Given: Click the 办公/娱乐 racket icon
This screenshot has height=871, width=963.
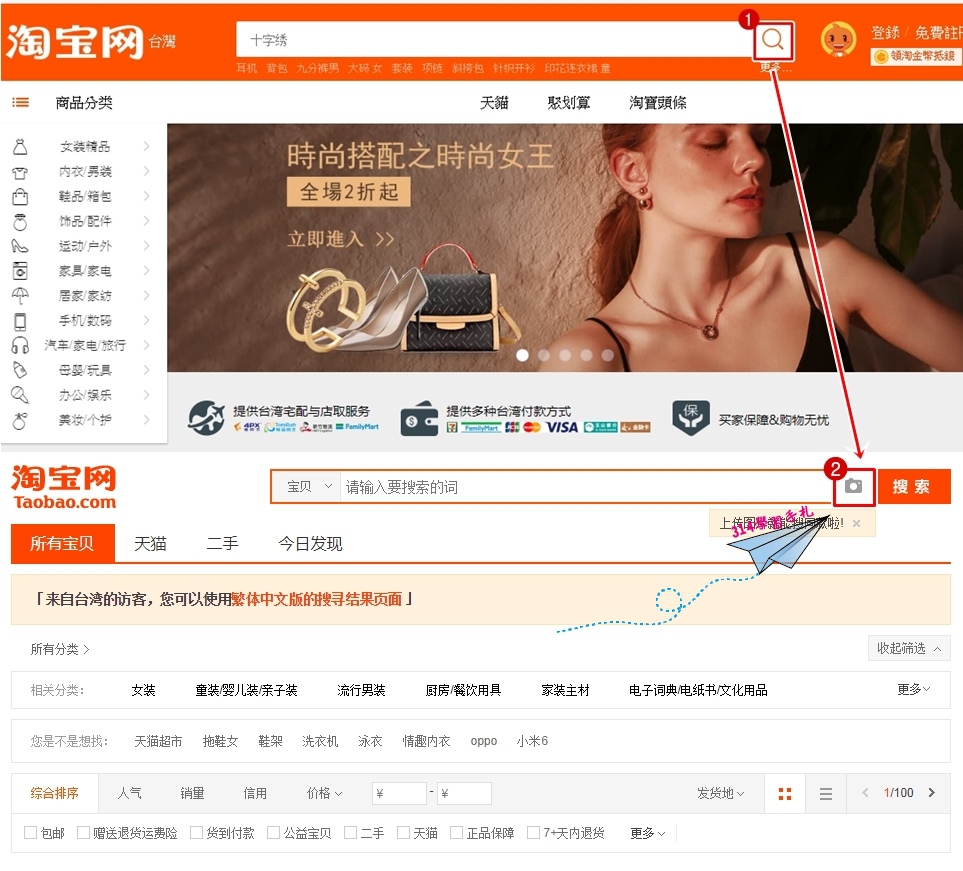Looking at the screenshot, I should 20,395.
